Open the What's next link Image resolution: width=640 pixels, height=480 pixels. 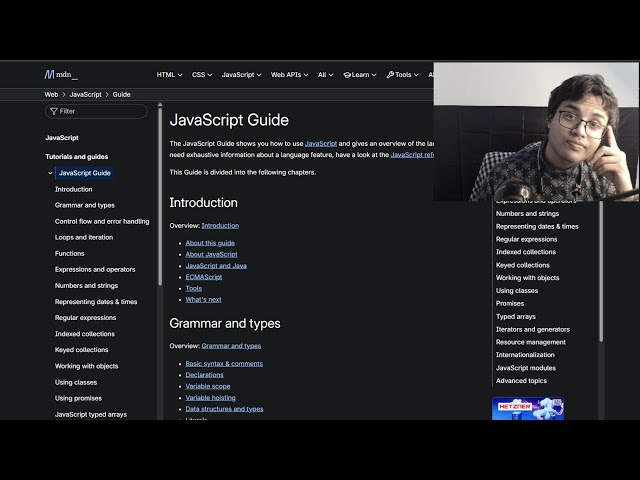click(203, 300)
